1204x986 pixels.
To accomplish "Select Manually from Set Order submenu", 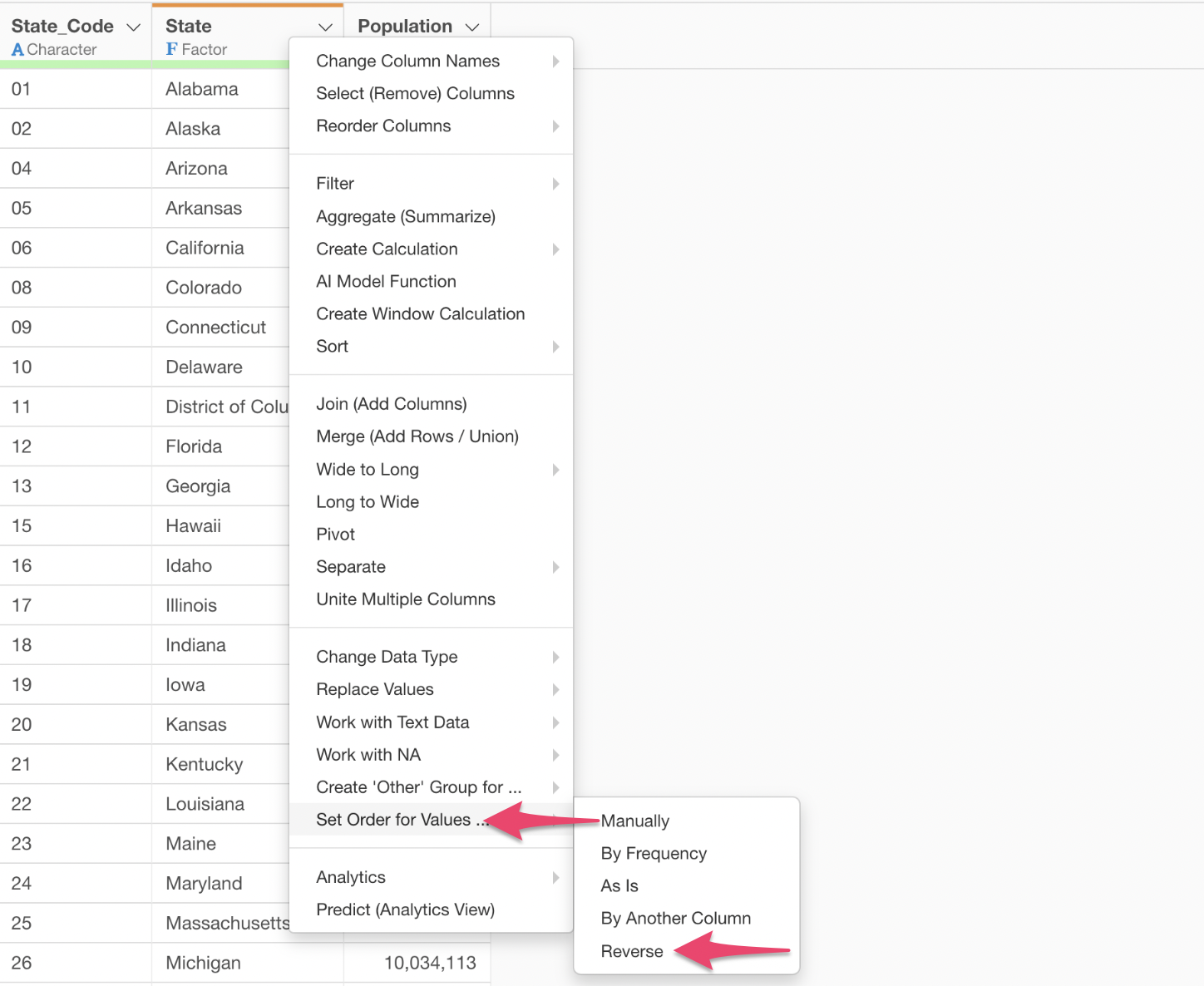I will point(635,821).
